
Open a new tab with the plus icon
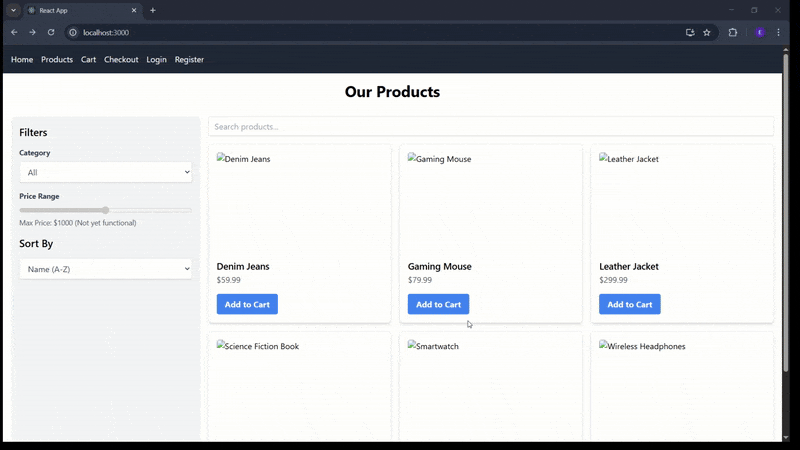[153, 10]
